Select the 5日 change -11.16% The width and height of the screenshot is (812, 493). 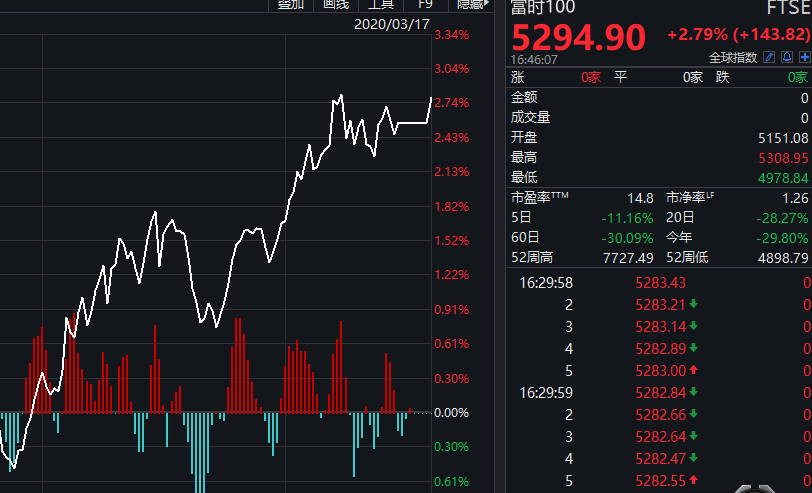(627, 219)
